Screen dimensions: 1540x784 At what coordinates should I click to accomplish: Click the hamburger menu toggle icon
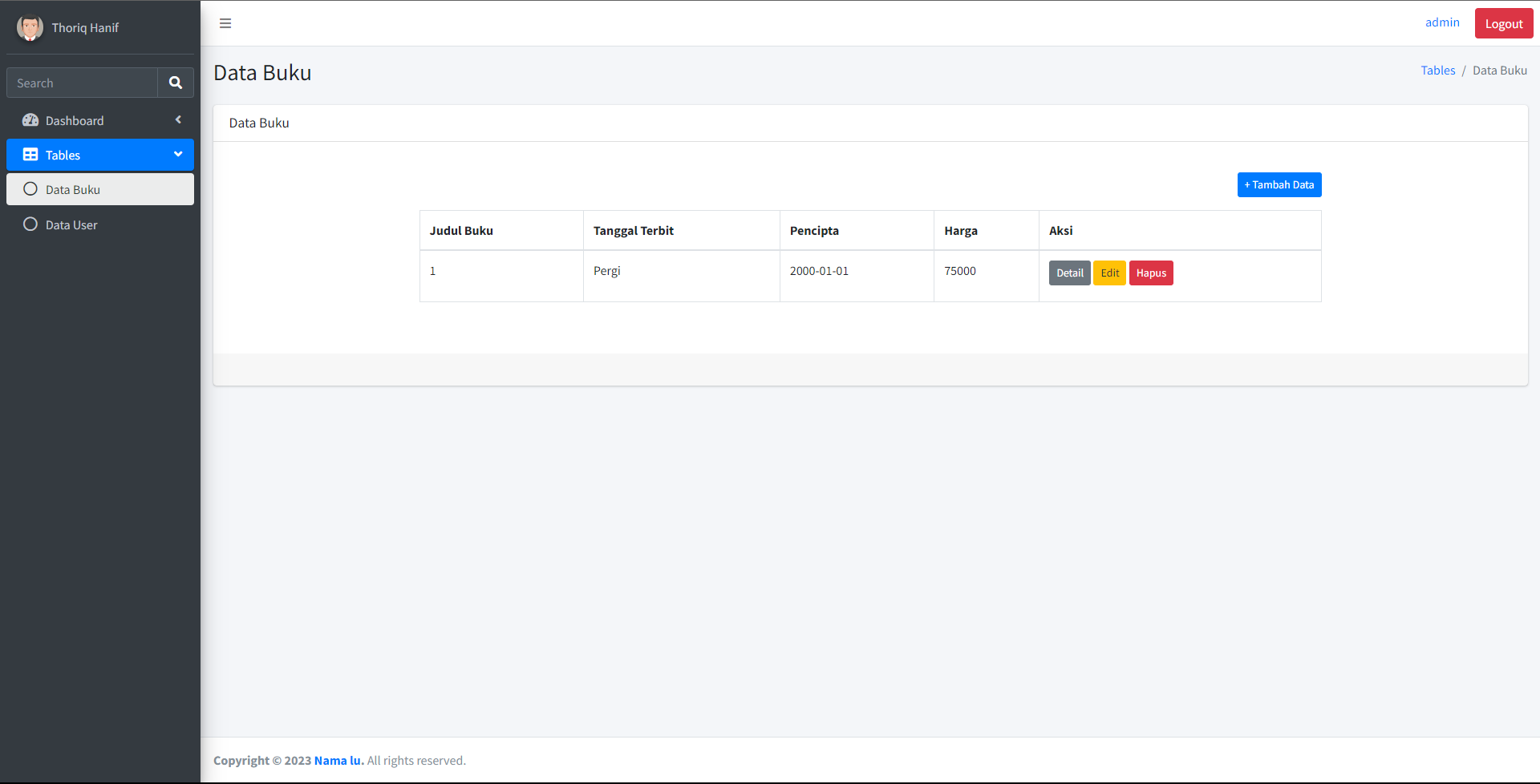point(225,23)
